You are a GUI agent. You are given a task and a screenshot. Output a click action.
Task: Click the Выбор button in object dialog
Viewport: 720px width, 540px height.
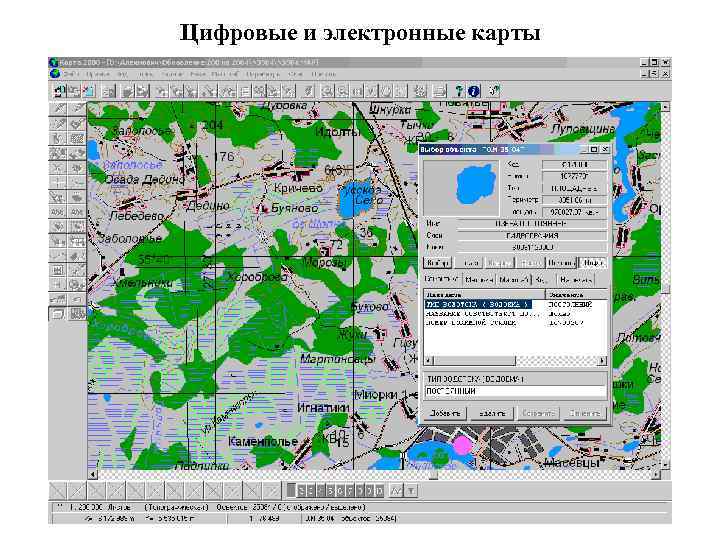pos(437,263)
